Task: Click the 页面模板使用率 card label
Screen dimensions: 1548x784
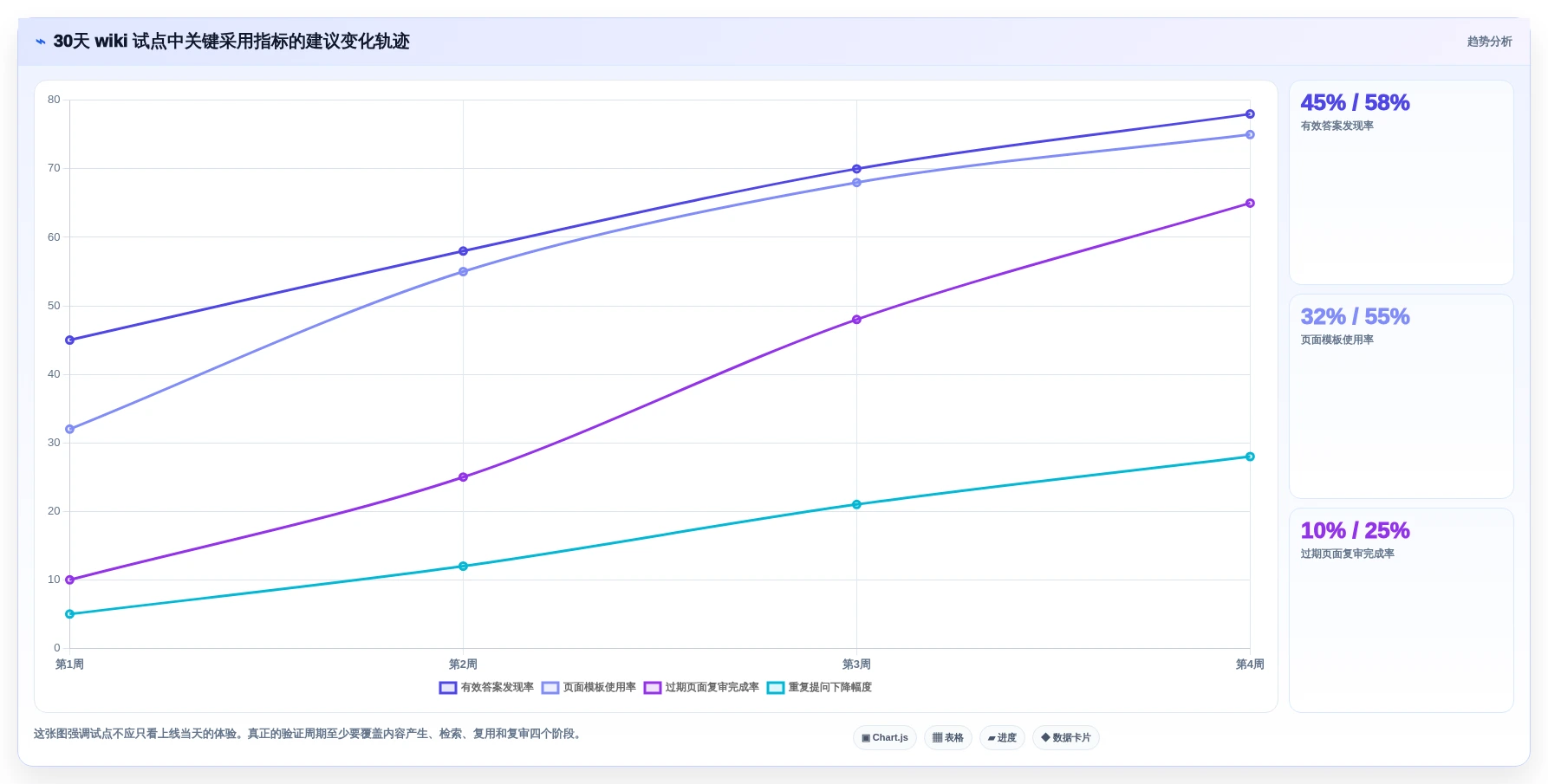Action: (1337, 340)
